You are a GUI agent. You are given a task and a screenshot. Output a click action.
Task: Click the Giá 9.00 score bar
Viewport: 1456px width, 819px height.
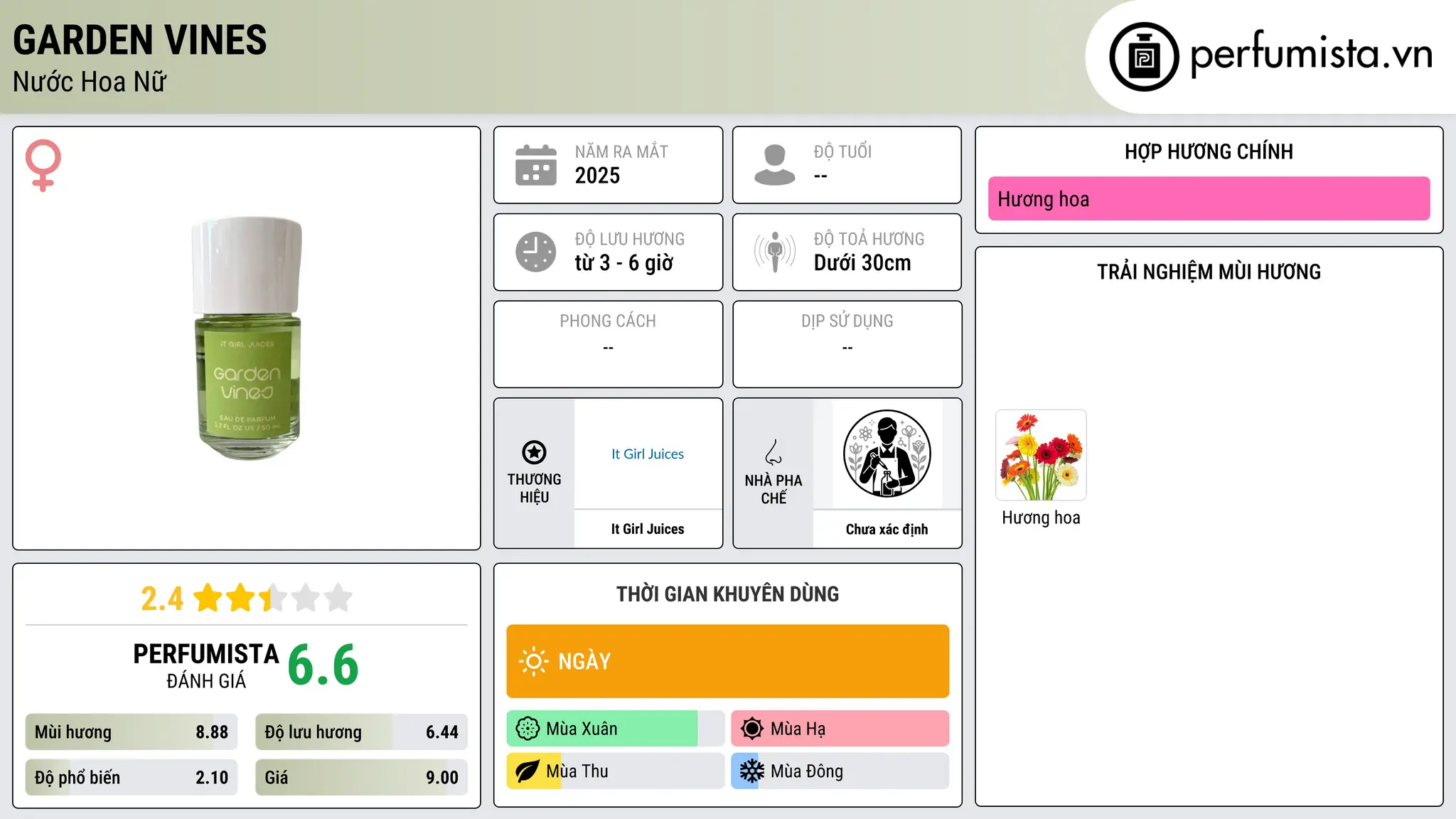[362, 778]
